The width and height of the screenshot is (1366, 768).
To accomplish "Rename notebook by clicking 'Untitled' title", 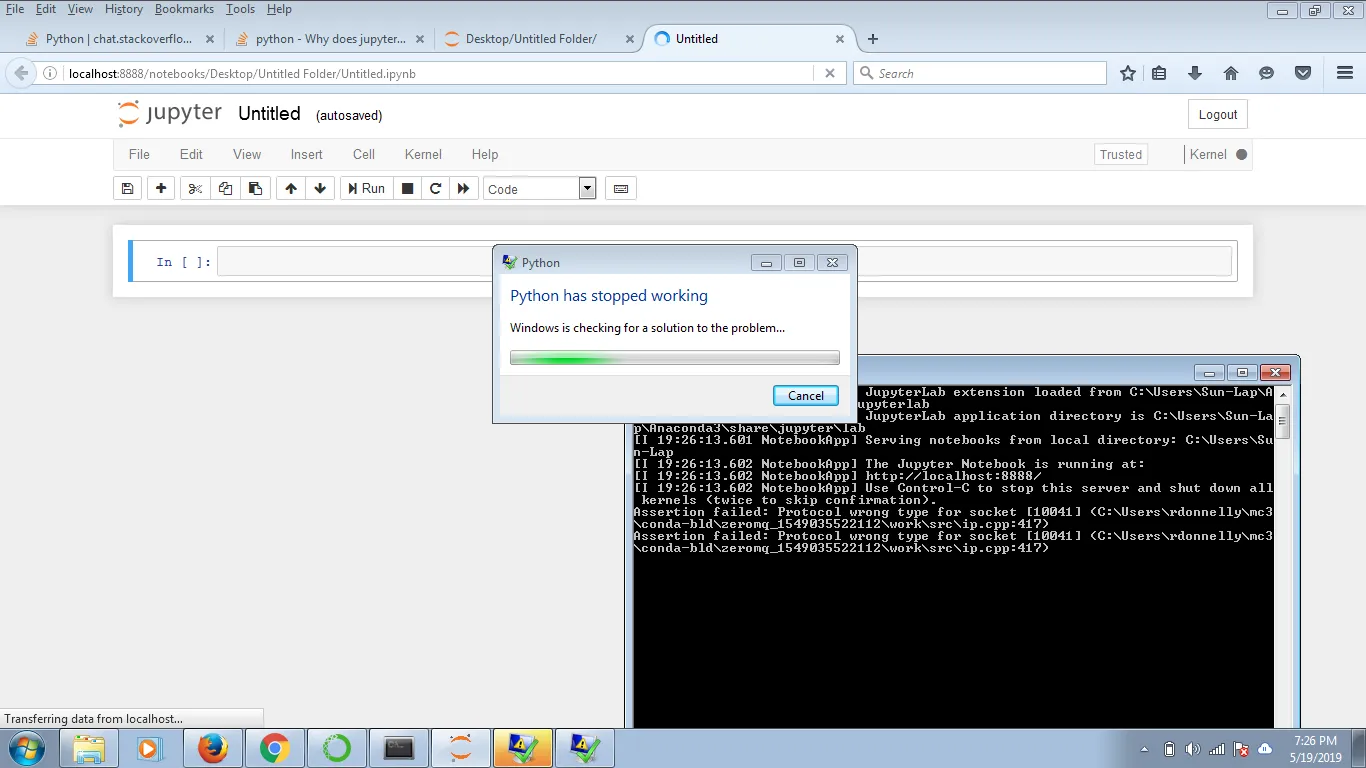I will coord(269,113).
